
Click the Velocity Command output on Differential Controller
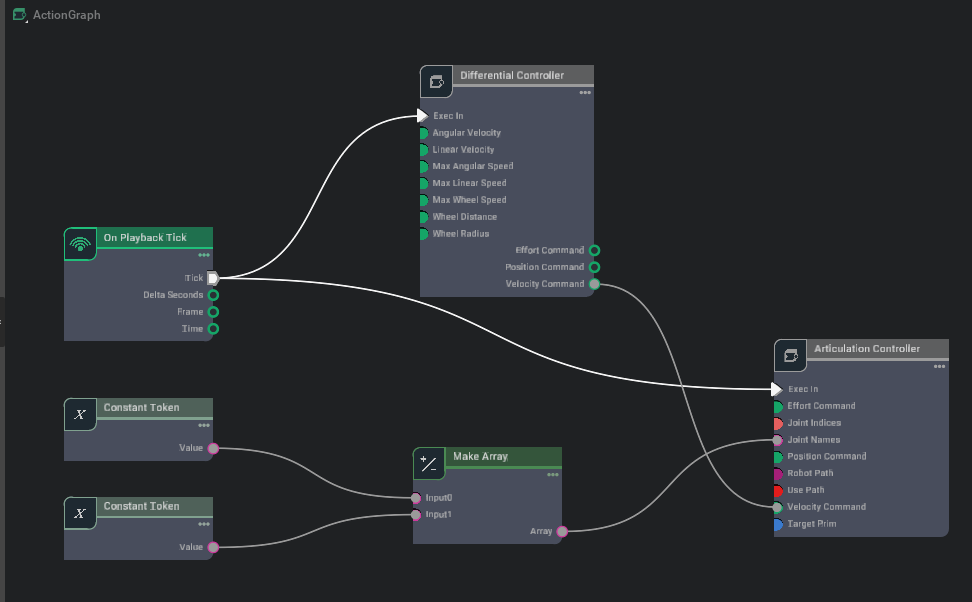595,284
